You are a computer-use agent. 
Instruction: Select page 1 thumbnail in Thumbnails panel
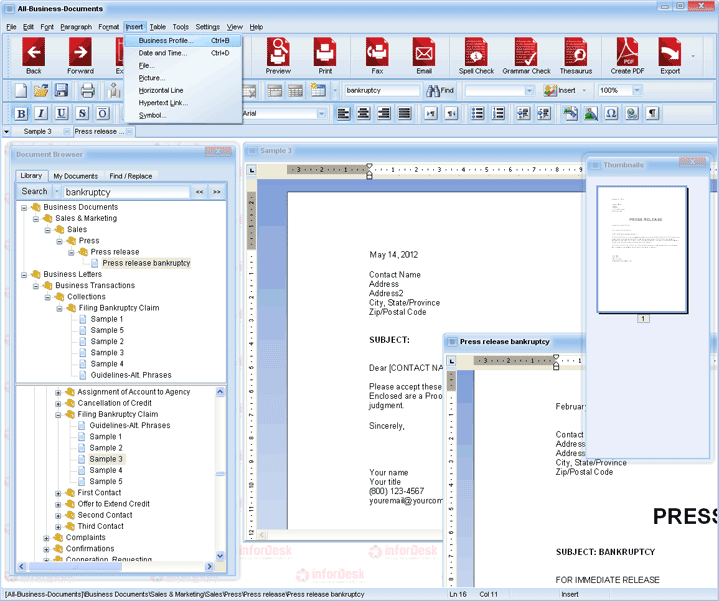(642, 250)
